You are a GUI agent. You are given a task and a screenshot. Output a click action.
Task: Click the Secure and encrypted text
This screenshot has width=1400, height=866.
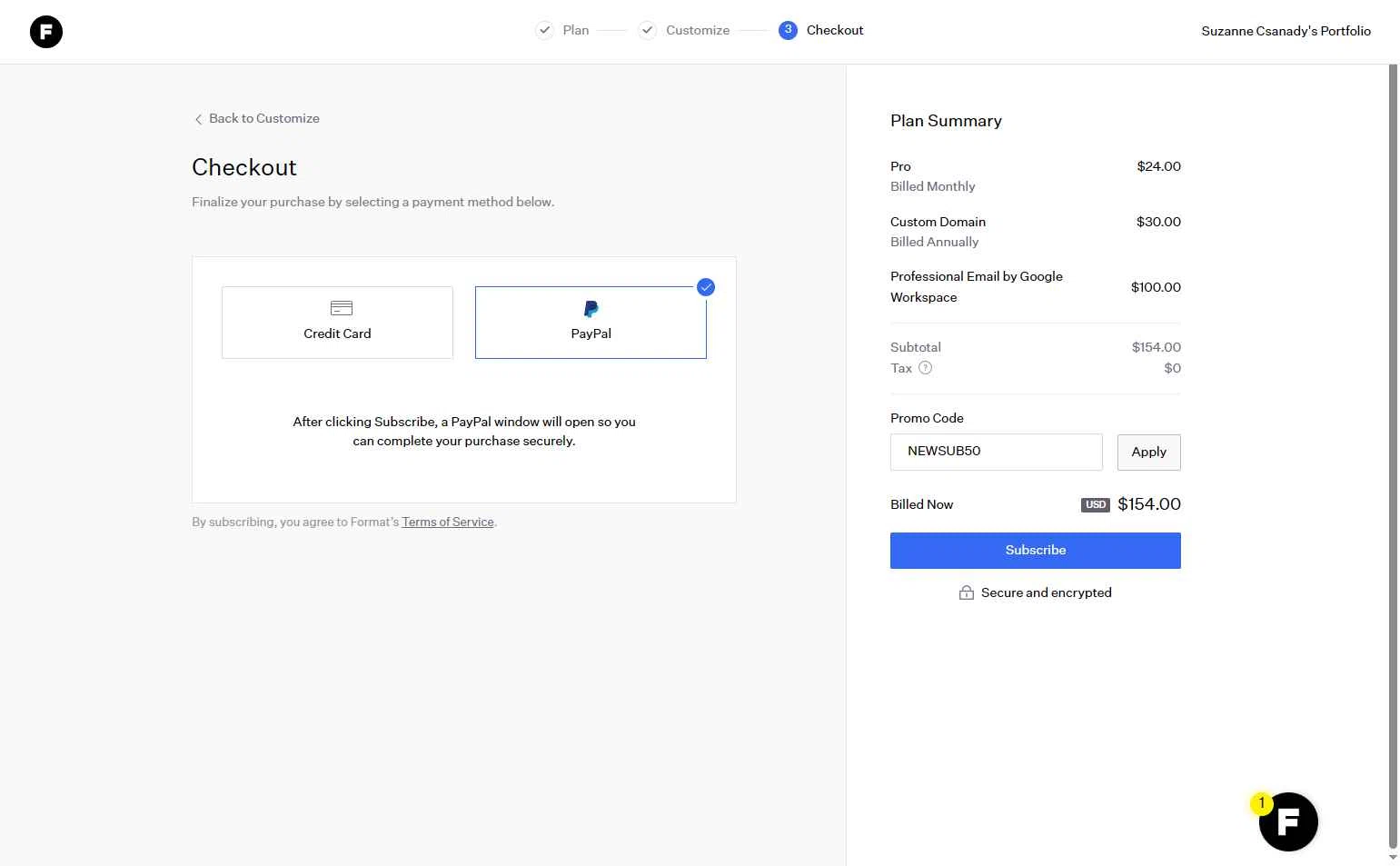[x=1046, y=592]
